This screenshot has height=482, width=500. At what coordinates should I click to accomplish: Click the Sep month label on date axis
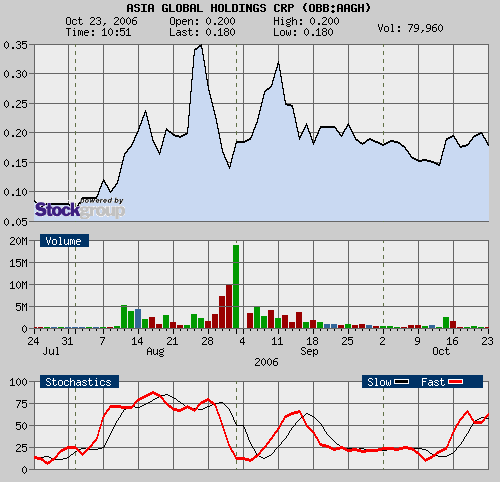click(x=309, y=351)
